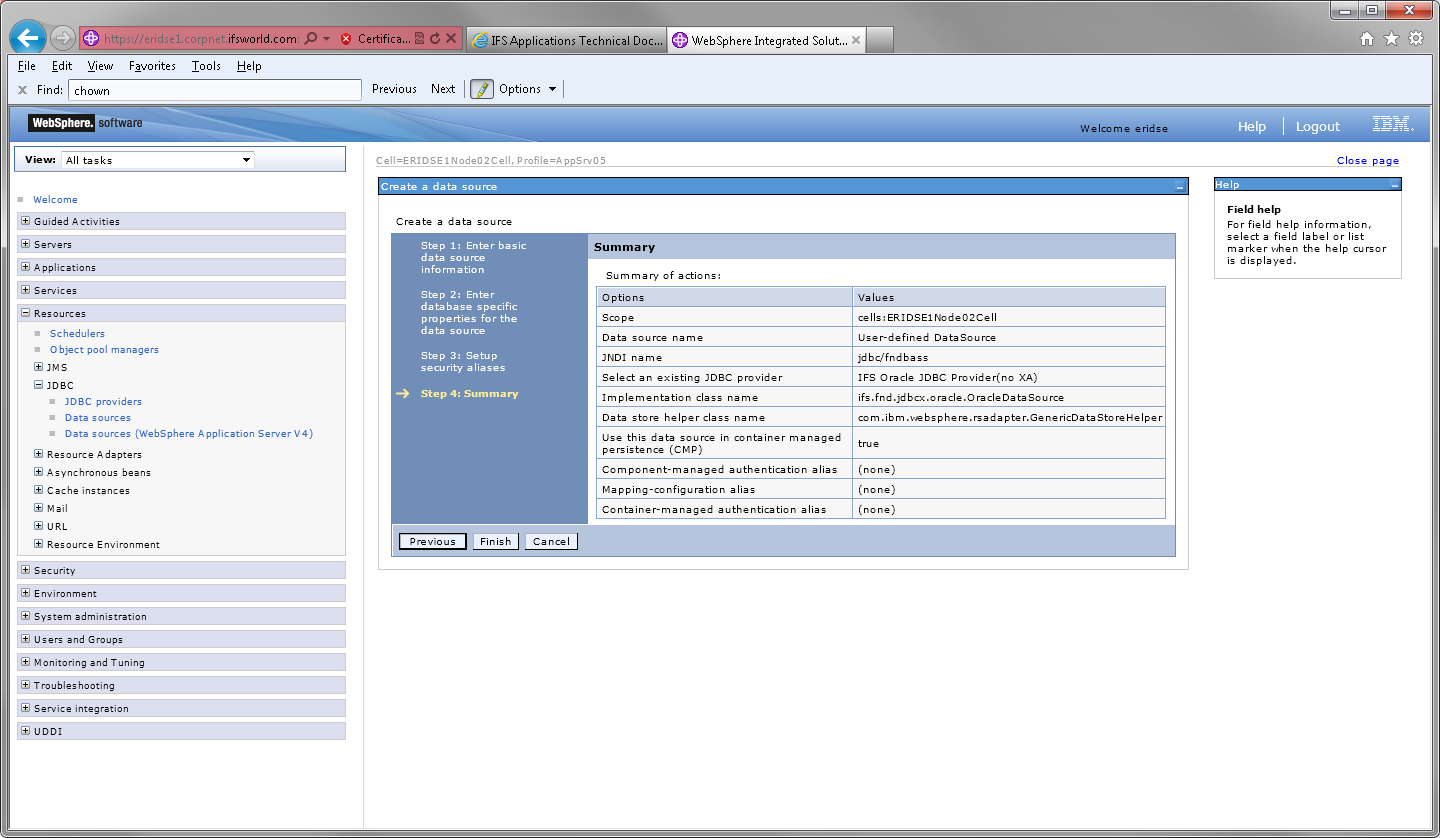This screenshot has height=838, width=1440.
Task: Click the Help link in header
Action: (1252, 126)
